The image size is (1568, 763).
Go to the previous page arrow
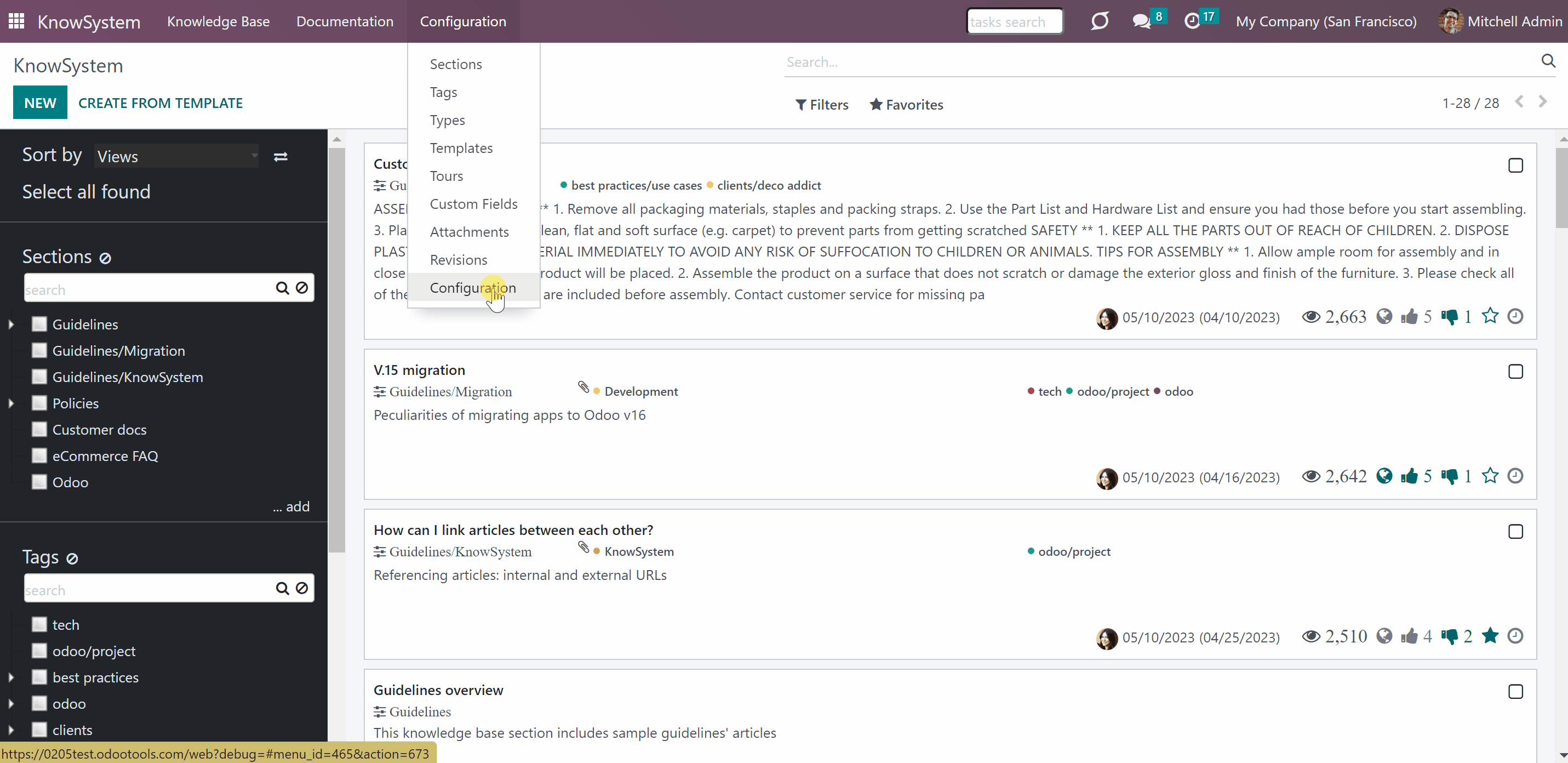[x=1519, y=102]
